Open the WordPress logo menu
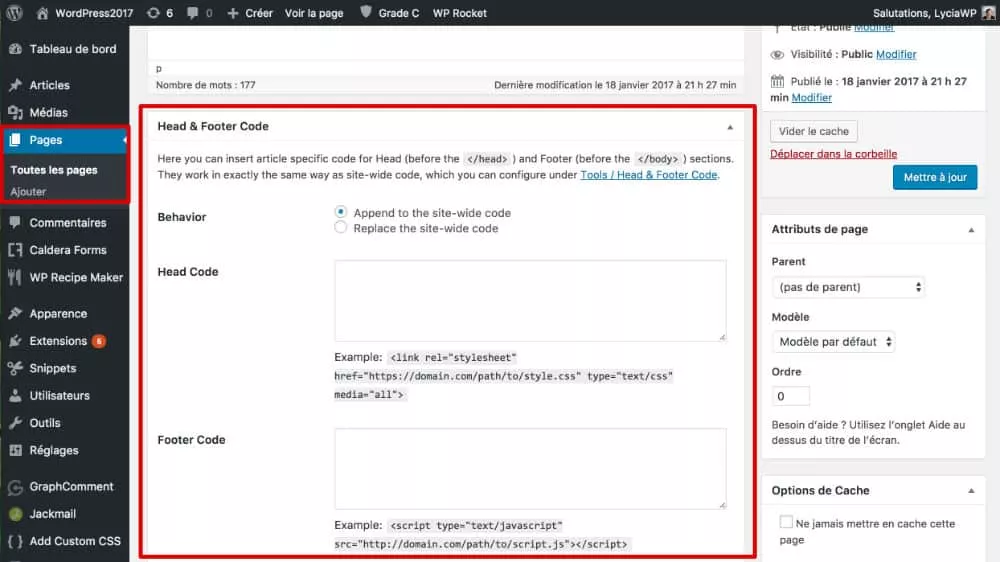The height and width of the screenshot is (562, 1000). [15, 13]
